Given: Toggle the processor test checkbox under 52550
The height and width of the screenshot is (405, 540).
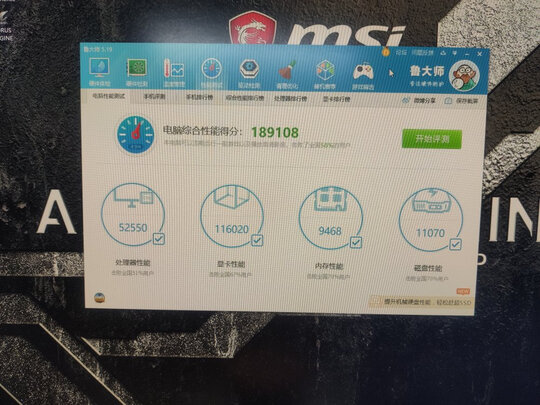Looking at the screenshot, I should point(158,238).
